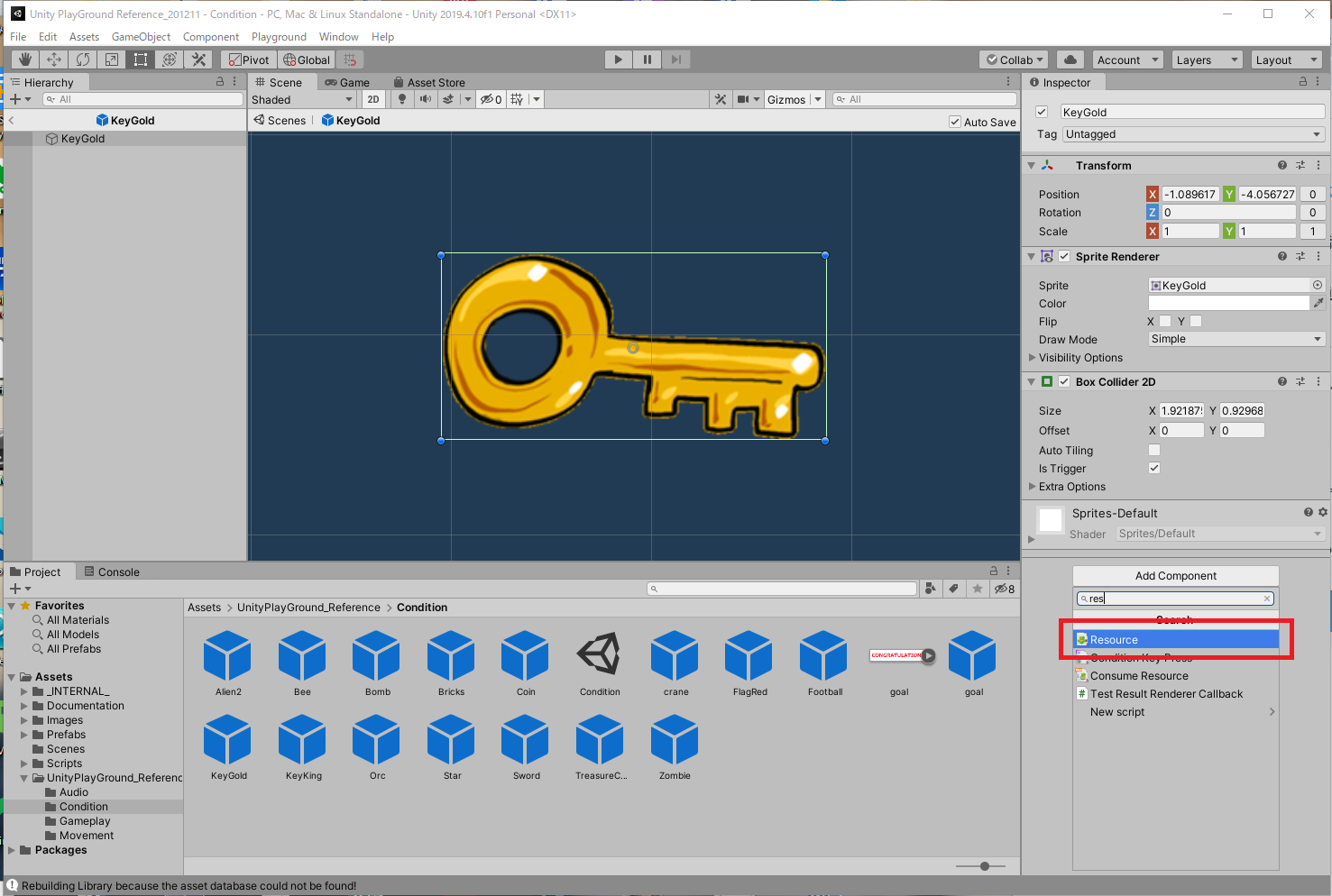Select the Rect tool
The height and width of the screenshot is (896, 1332).
pyautogui.click(x=141, y=59)
